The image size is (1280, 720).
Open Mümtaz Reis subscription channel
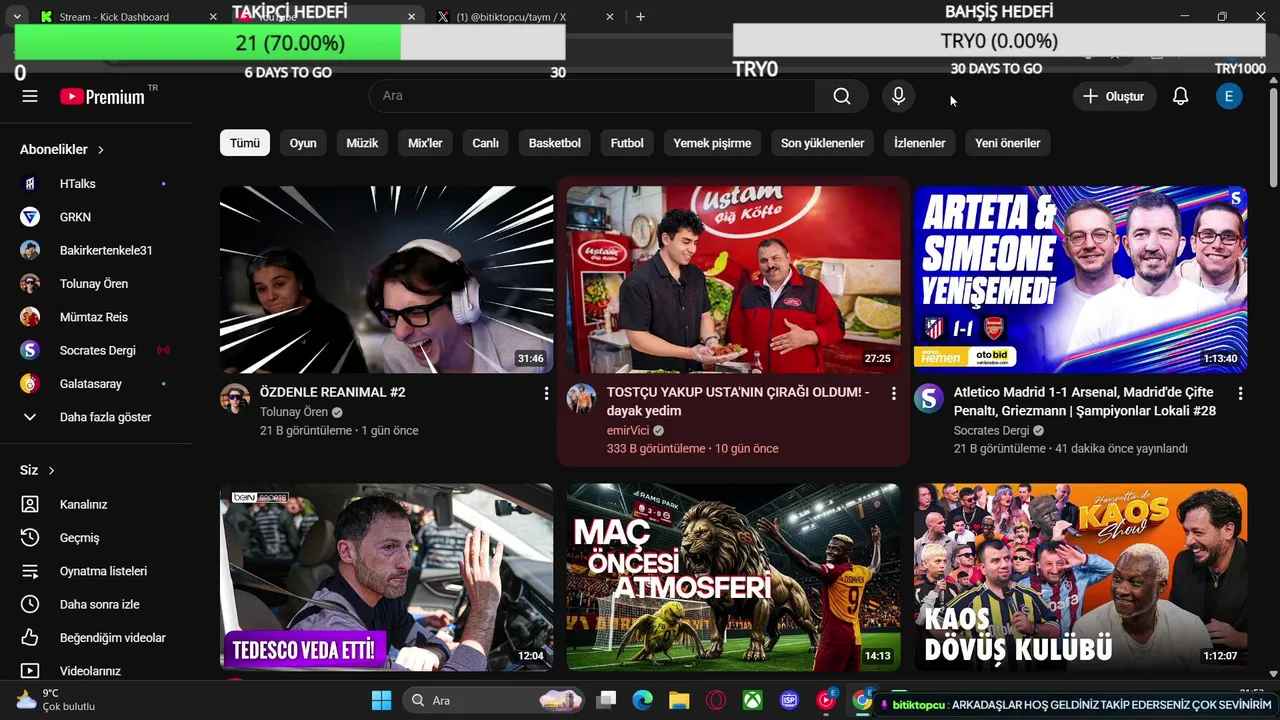pos(96,317)
